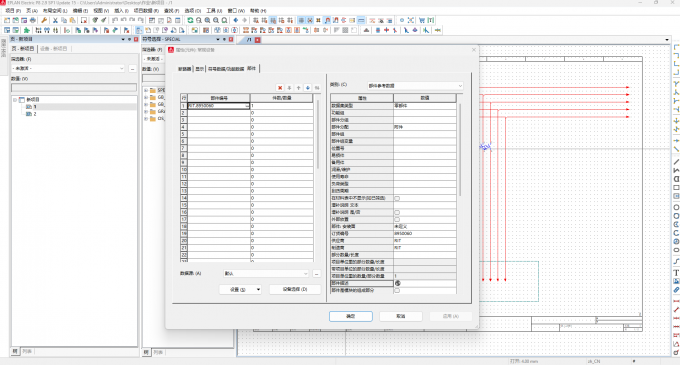The image size is (680, 365).
Task: Click the first new project icon in the toolbar
Action: [7, 20]
